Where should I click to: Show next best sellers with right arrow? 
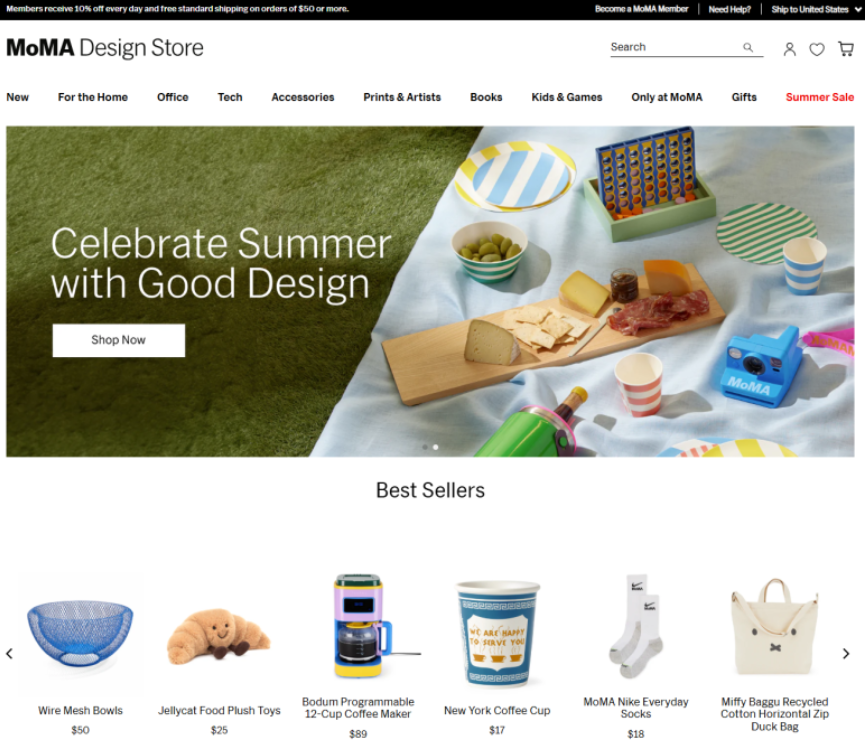tap(846, 653)
